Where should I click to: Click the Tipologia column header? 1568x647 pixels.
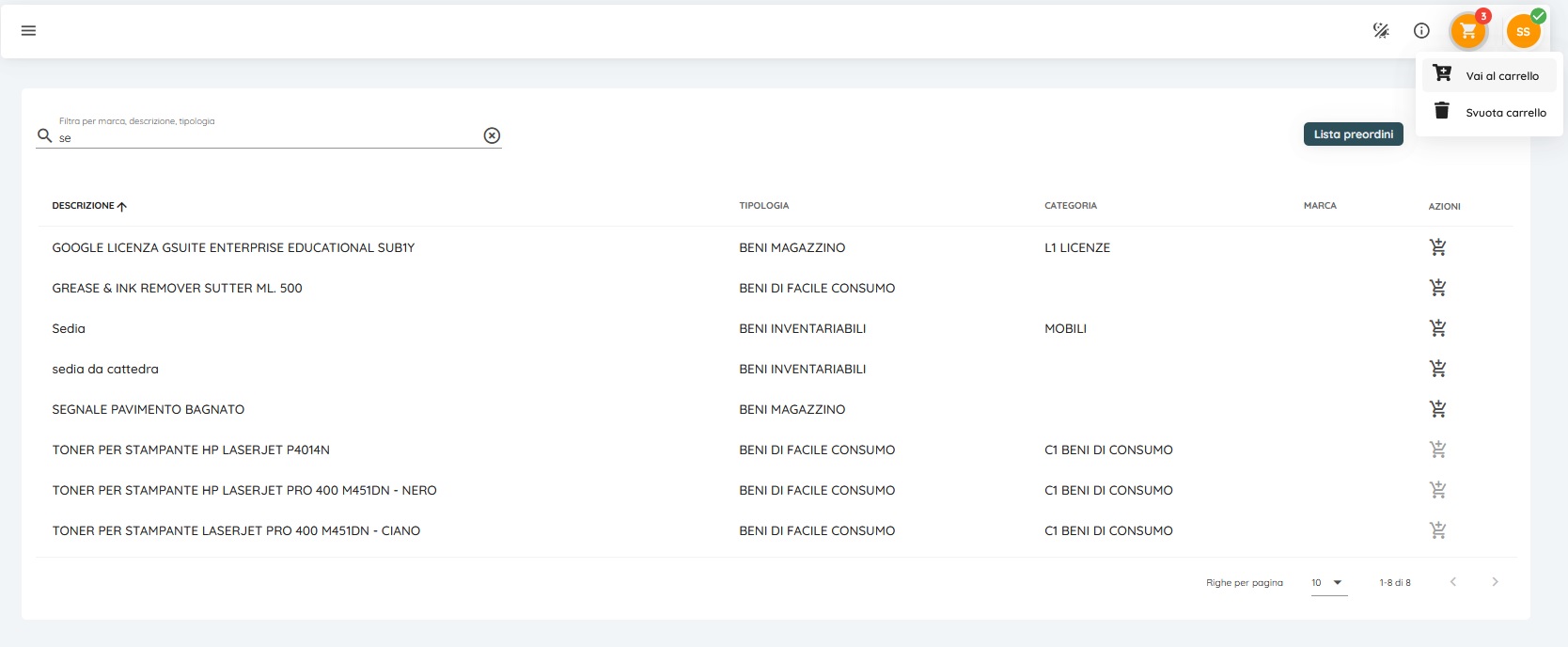763,206
